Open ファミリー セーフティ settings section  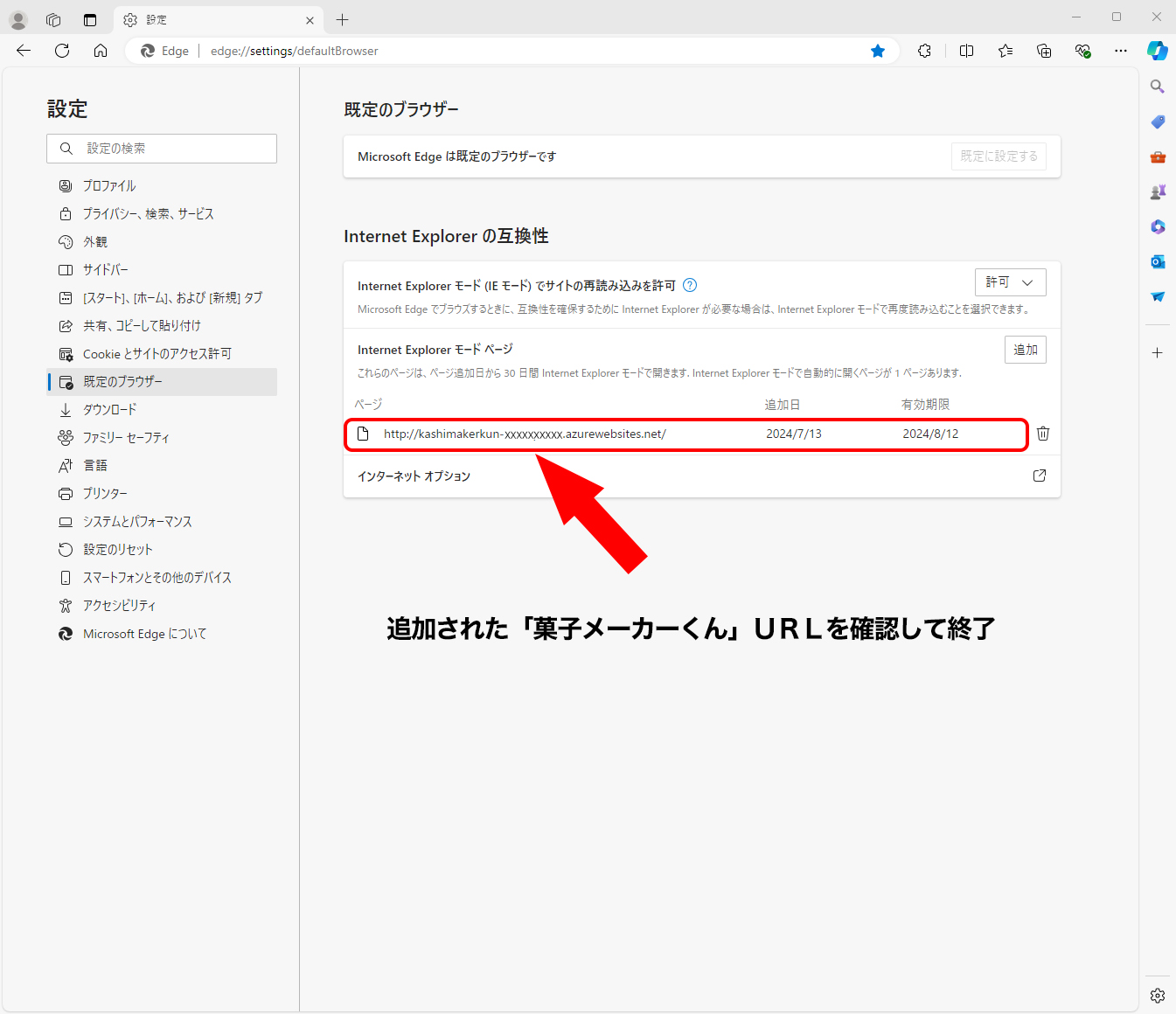click(x=162, y=437)
